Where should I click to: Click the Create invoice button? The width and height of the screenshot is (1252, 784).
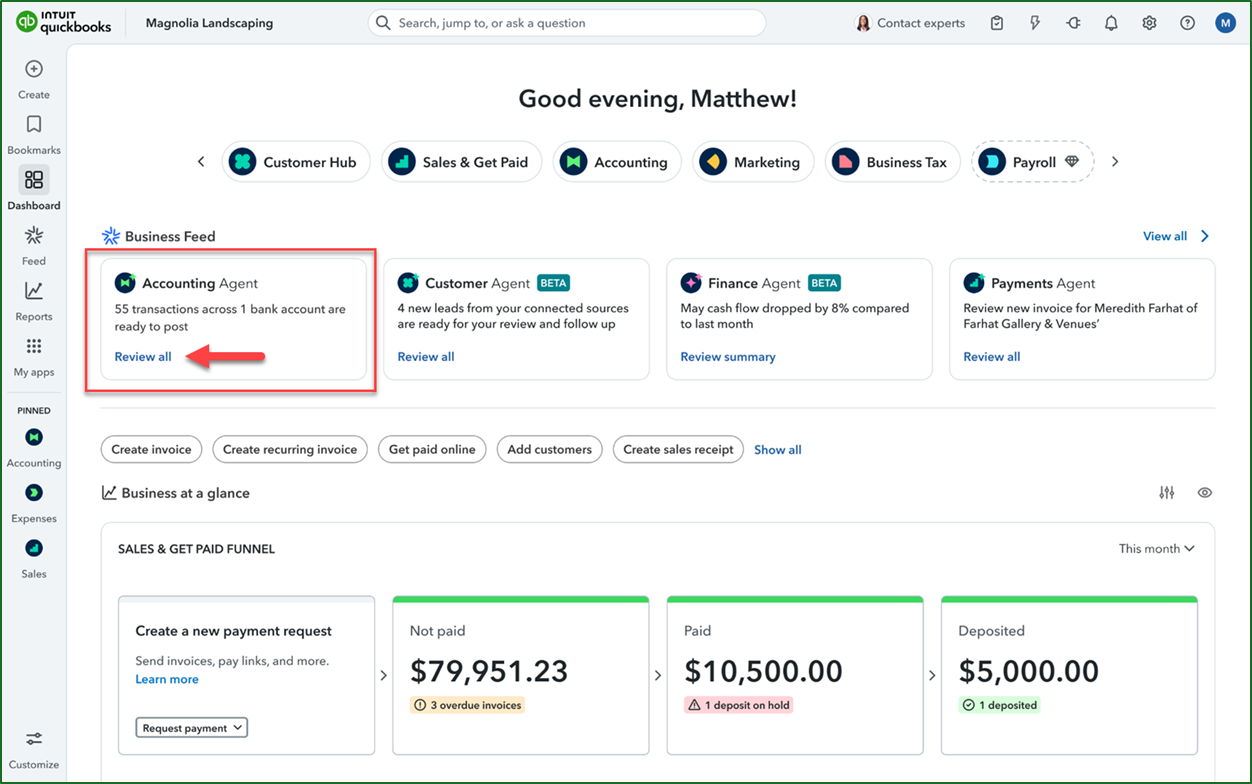click(151, 449)
